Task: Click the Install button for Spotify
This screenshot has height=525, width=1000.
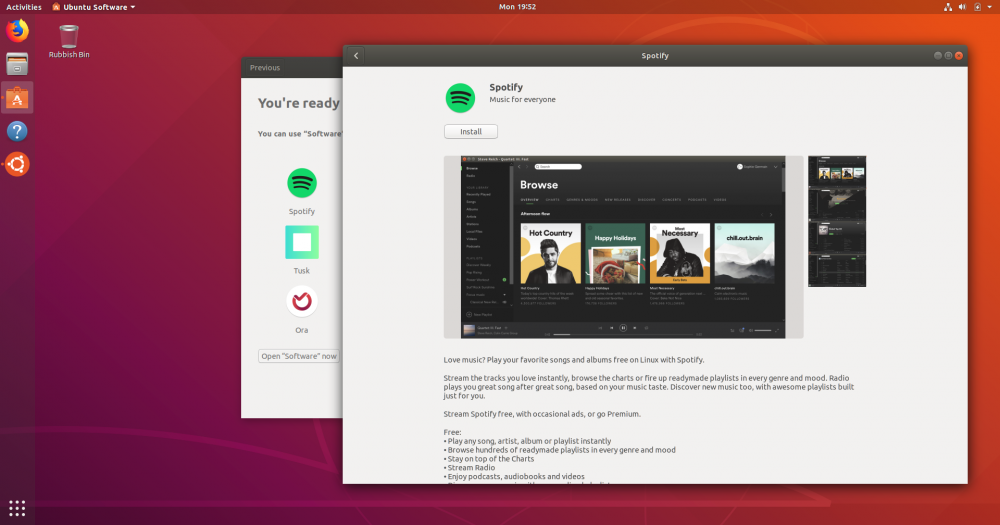Action: pos(471,131)
